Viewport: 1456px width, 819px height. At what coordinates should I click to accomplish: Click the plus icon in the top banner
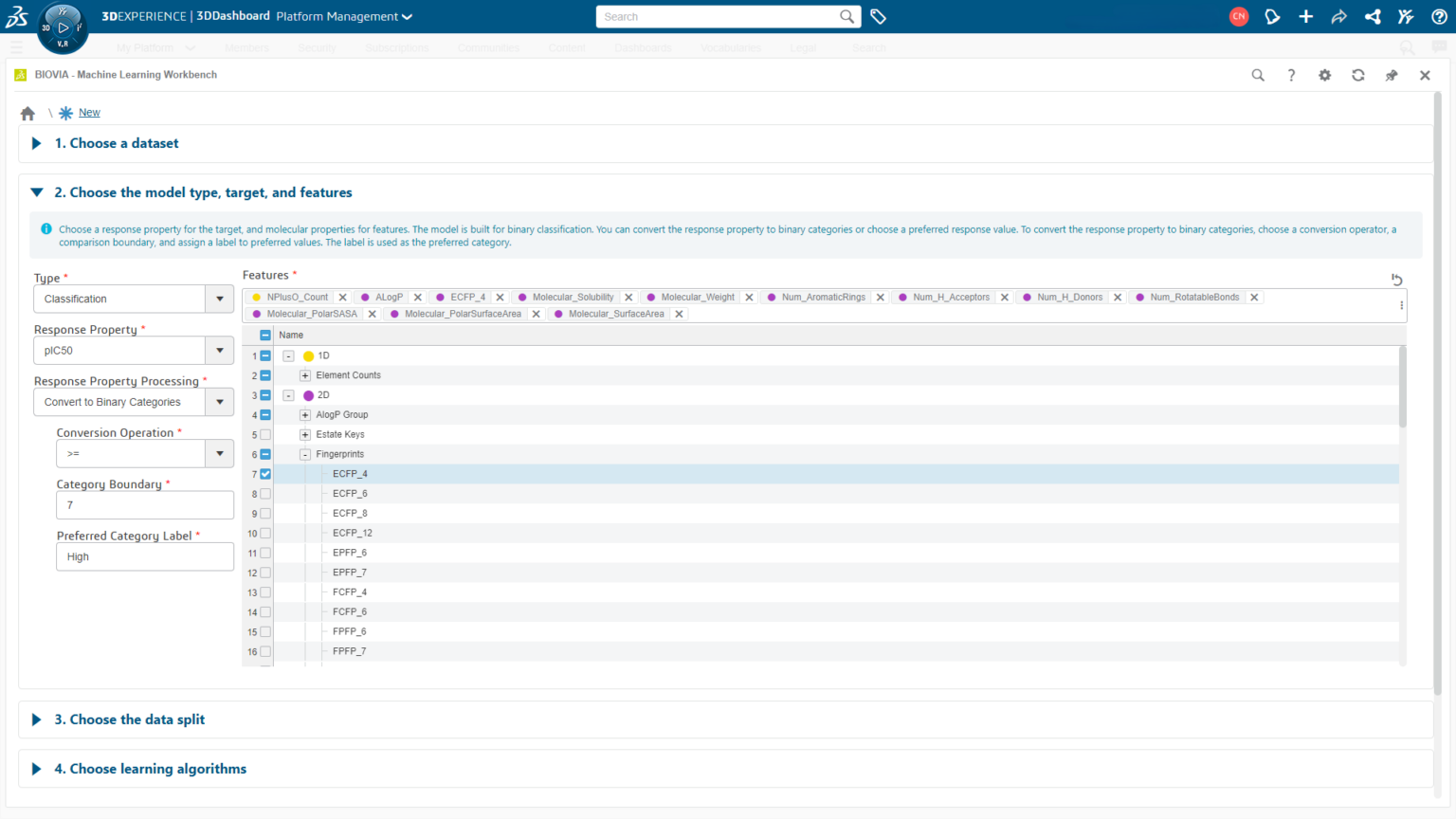coord(1305,16)
